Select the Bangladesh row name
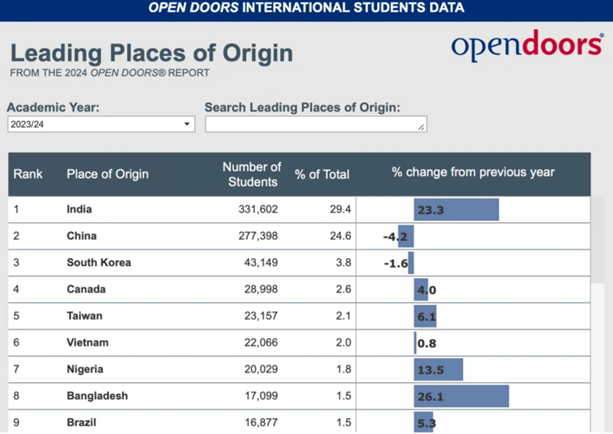613x434 pixels. [x=97, y=396]
